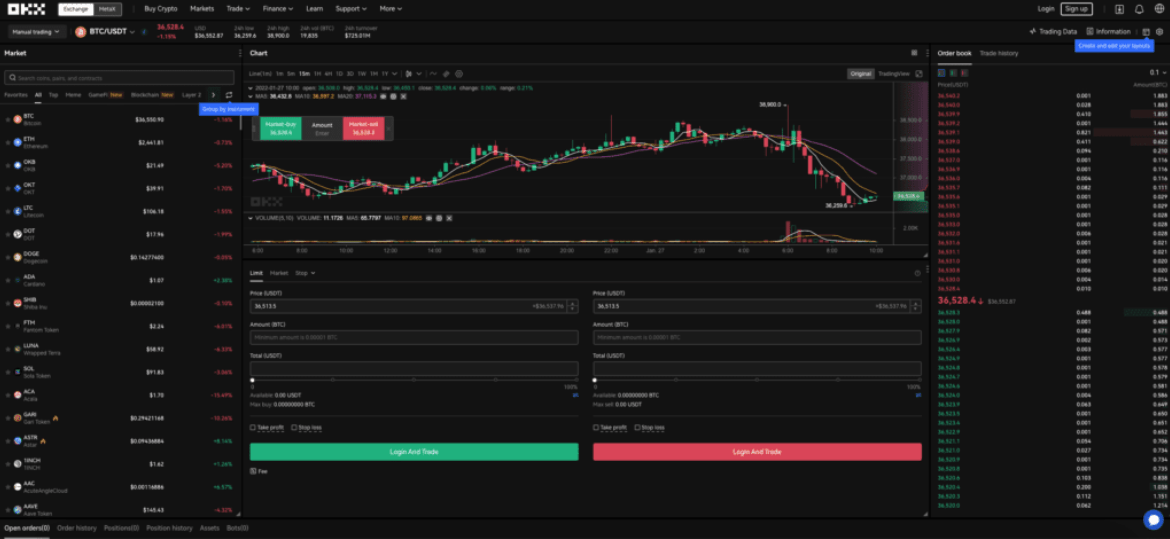
Task: Open the order book depth 0.1 dropdown
Action: point(1158,72)
